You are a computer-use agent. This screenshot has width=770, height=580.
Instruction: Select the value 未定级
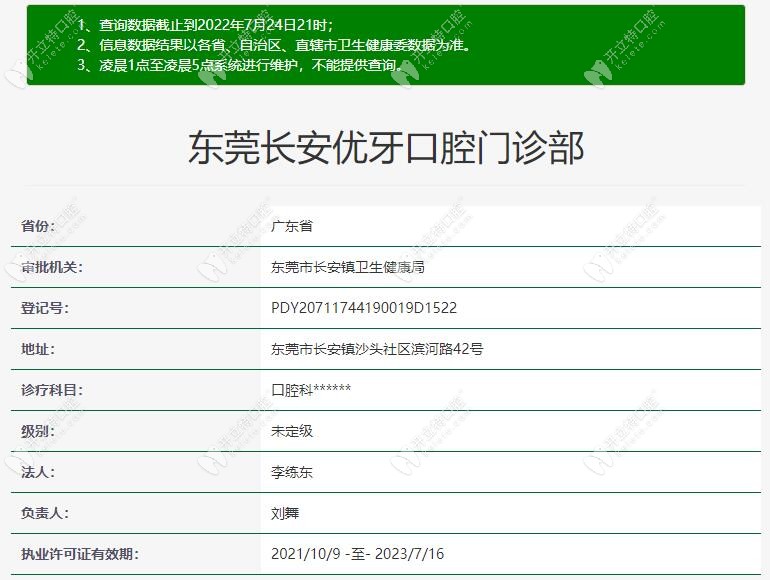click(292, 431)
